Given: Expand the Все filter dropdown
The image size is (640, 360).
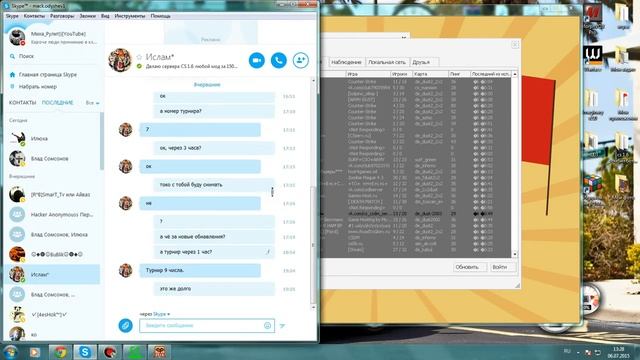Looking at the screenshot, I should tap(92, 103).
